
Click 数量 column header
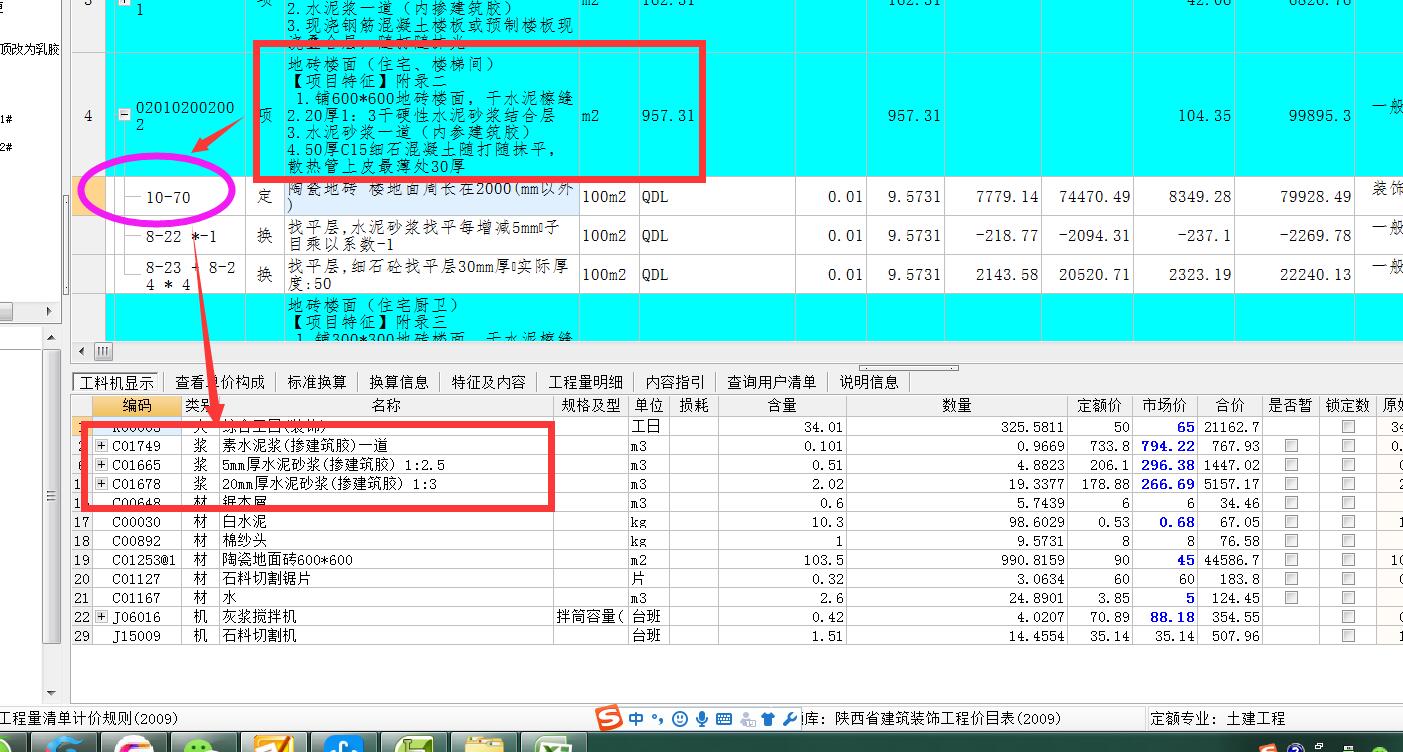(x=957, y=405)
